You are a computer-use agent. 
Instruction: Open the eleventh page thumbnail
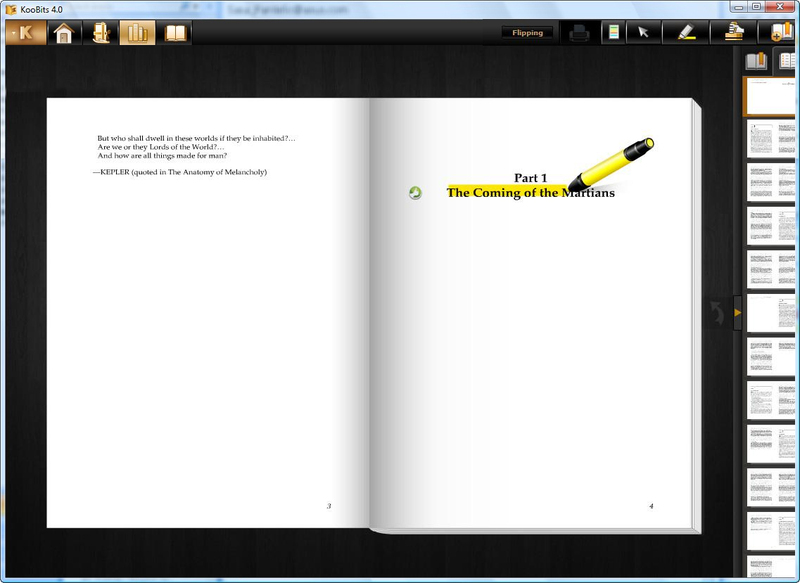coord(771,531)
